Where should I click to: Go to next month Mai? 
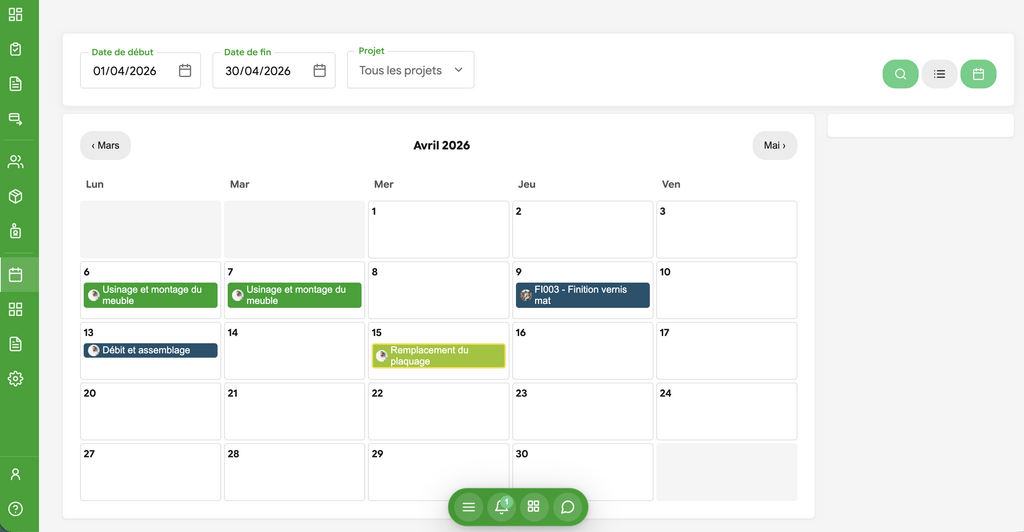point(774,146)
